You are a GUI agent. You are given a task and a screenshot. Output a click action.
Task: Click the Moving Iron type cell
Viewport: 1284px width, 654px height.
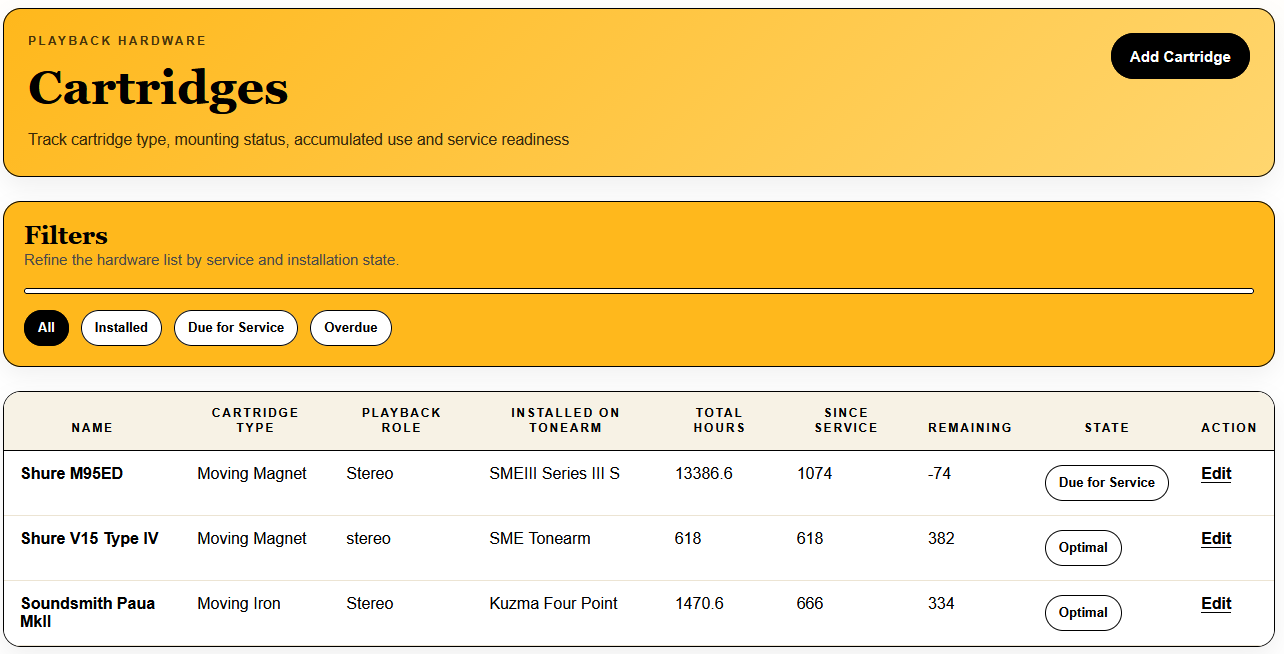click(x=239, y=604)
